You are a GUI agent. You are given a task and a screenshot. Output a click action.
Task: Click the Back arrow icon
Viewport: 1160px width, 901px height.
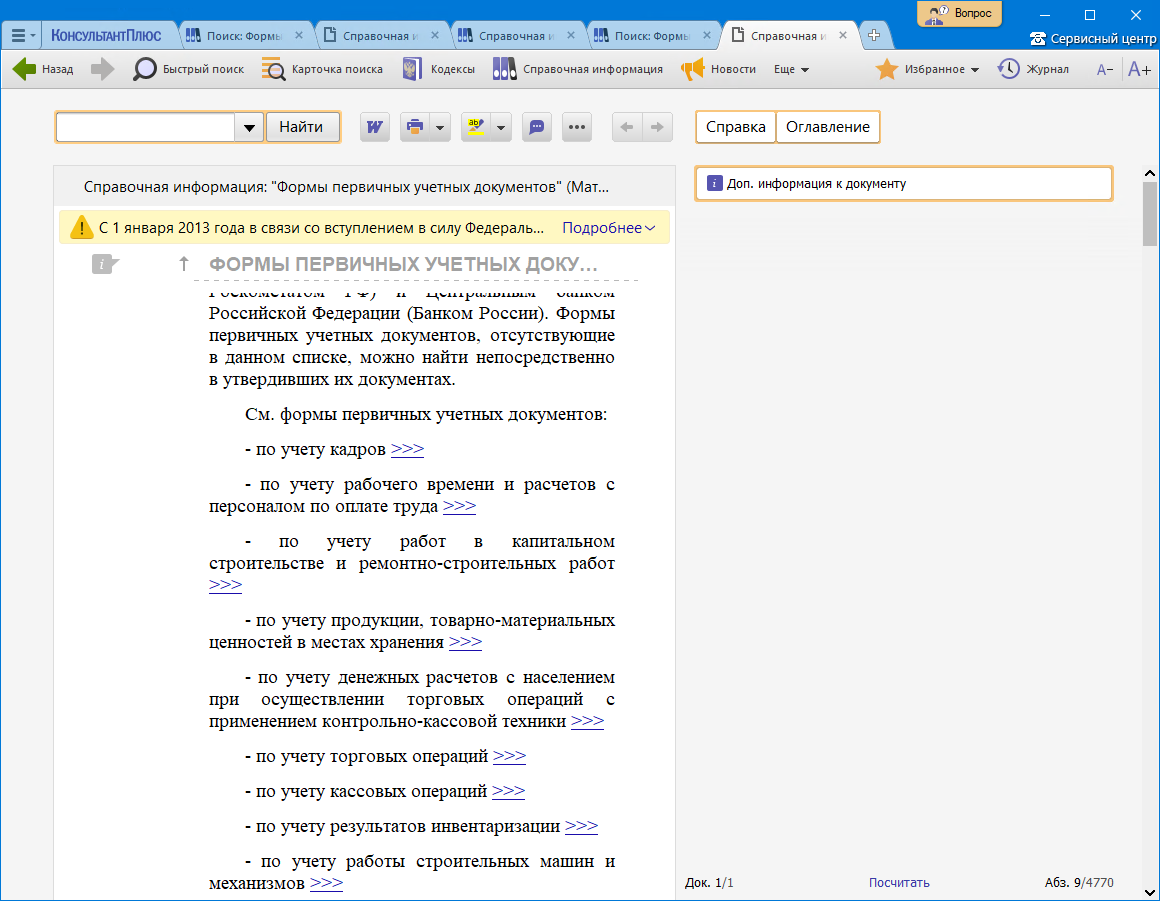pos(25,69)
